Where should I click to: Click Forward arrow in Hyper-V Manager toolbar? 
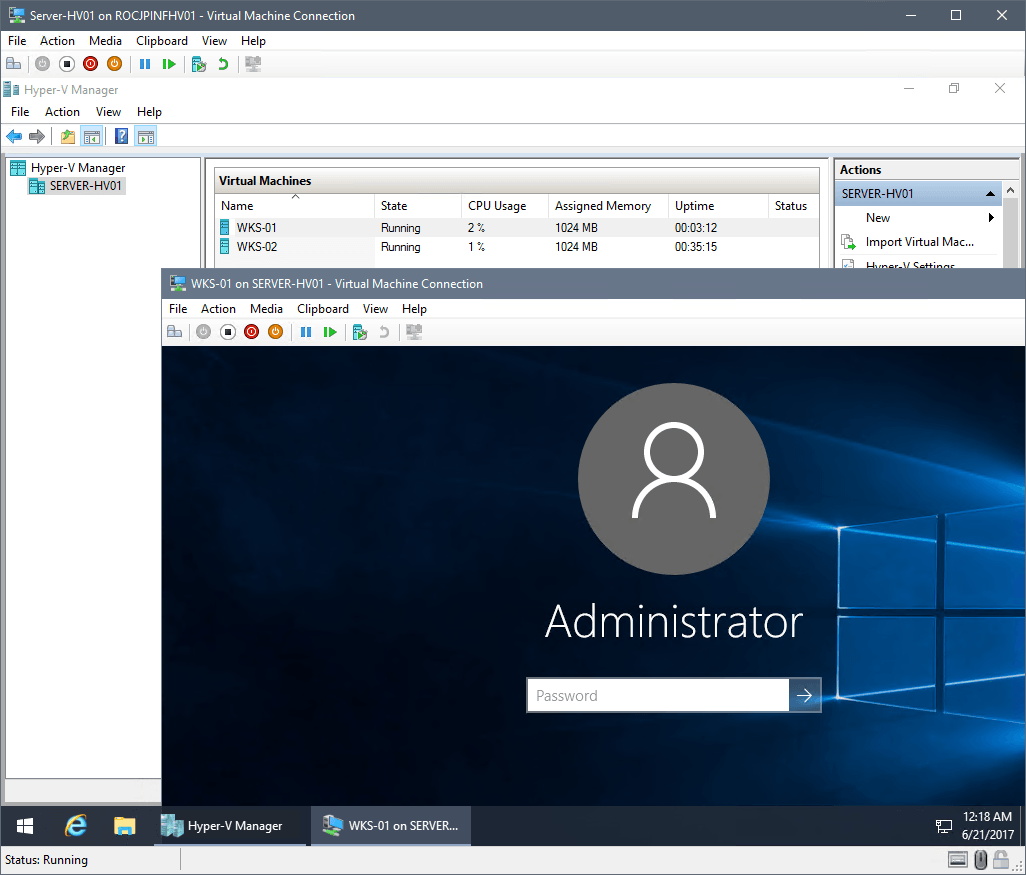(x=37, y=137)
